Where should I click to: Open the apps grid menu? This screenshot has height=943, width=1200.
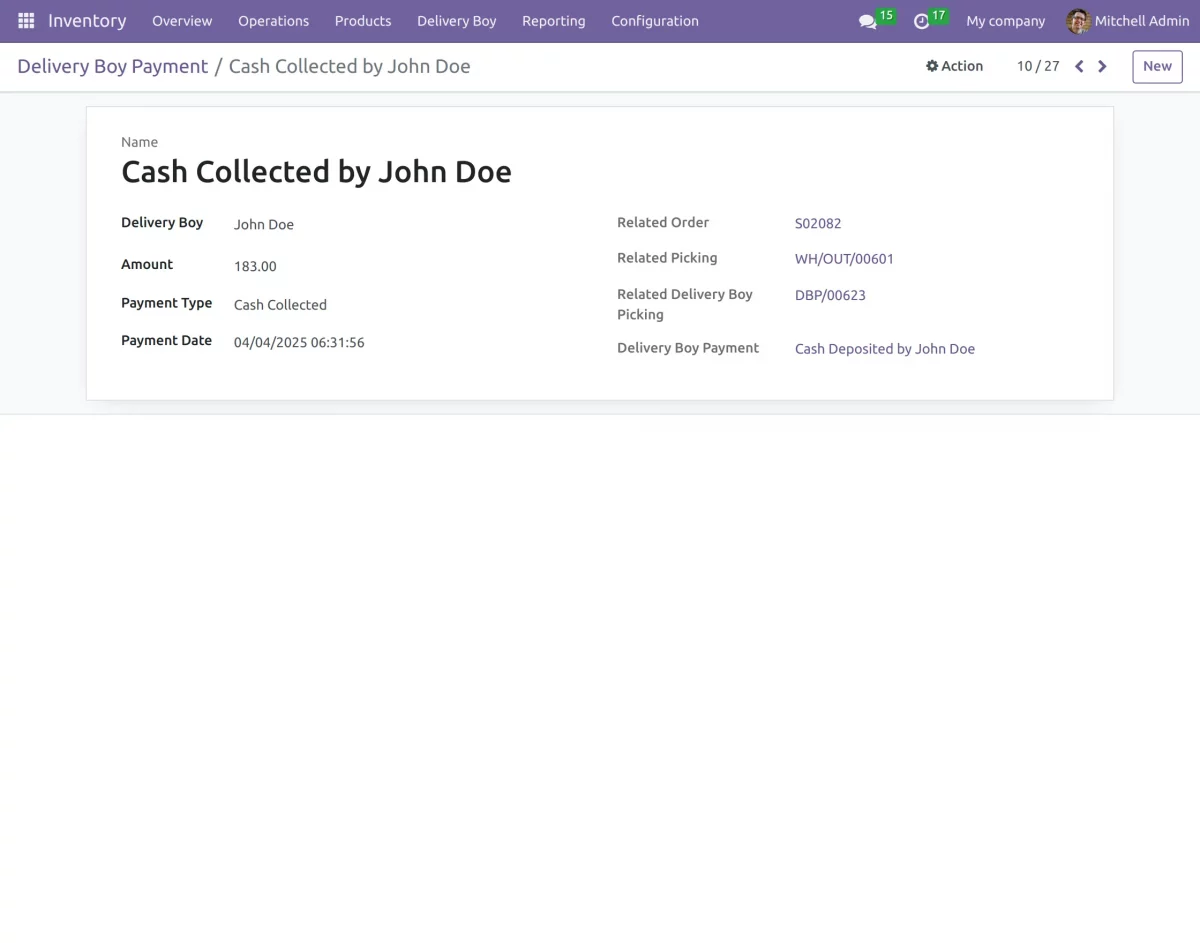[25, 20]
